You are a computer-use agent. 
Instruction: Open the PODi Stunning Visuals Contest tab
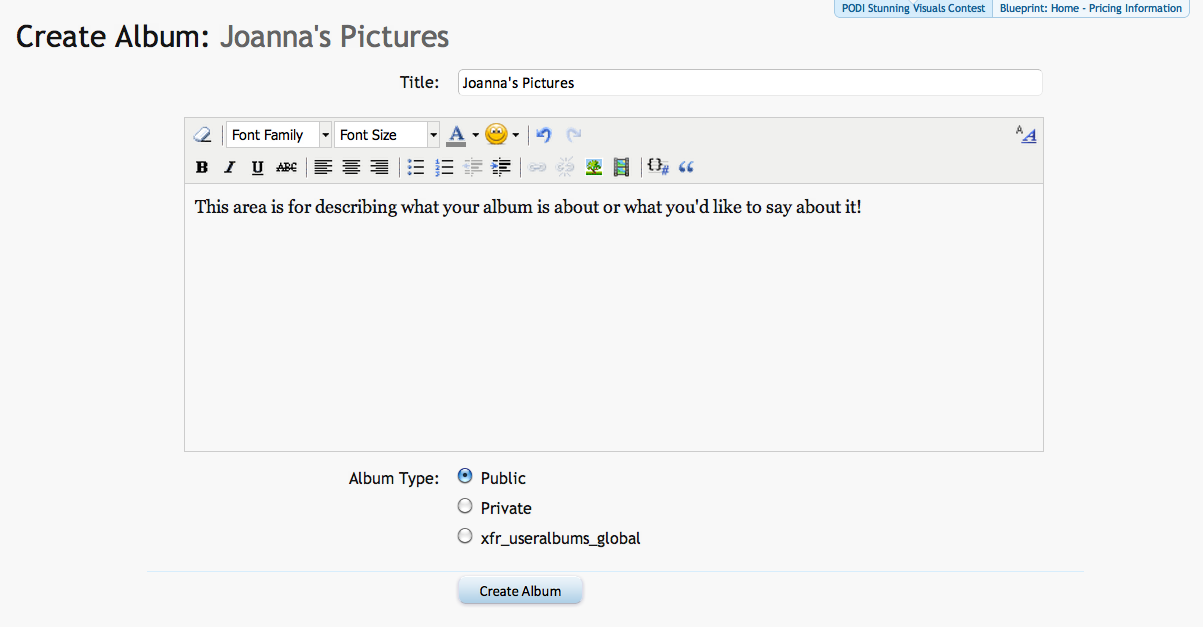(913, 8)
